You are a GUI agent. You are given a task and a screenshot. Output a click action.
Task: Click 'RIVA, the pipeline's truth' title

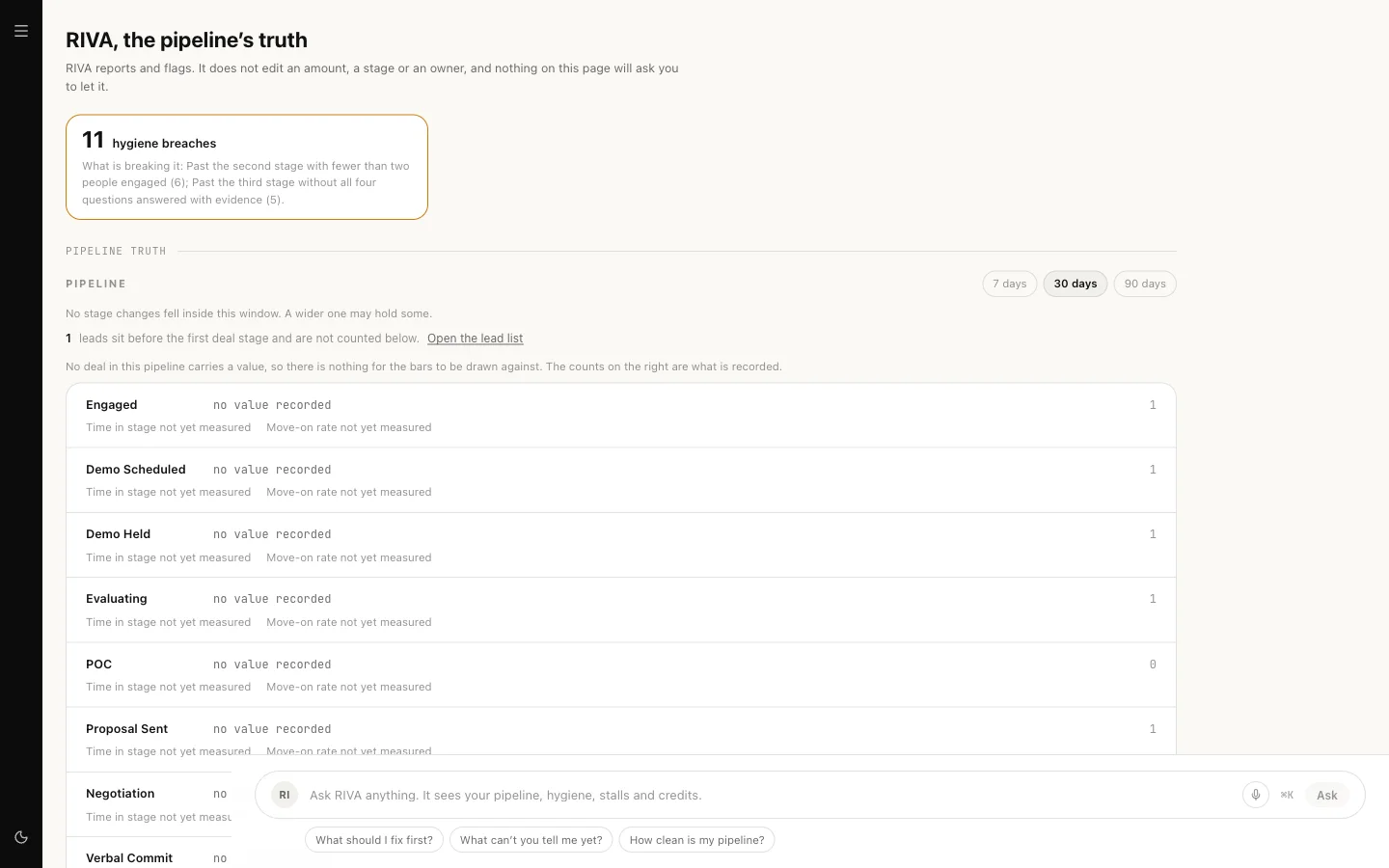pyautogui.click(x=186, y=40)
